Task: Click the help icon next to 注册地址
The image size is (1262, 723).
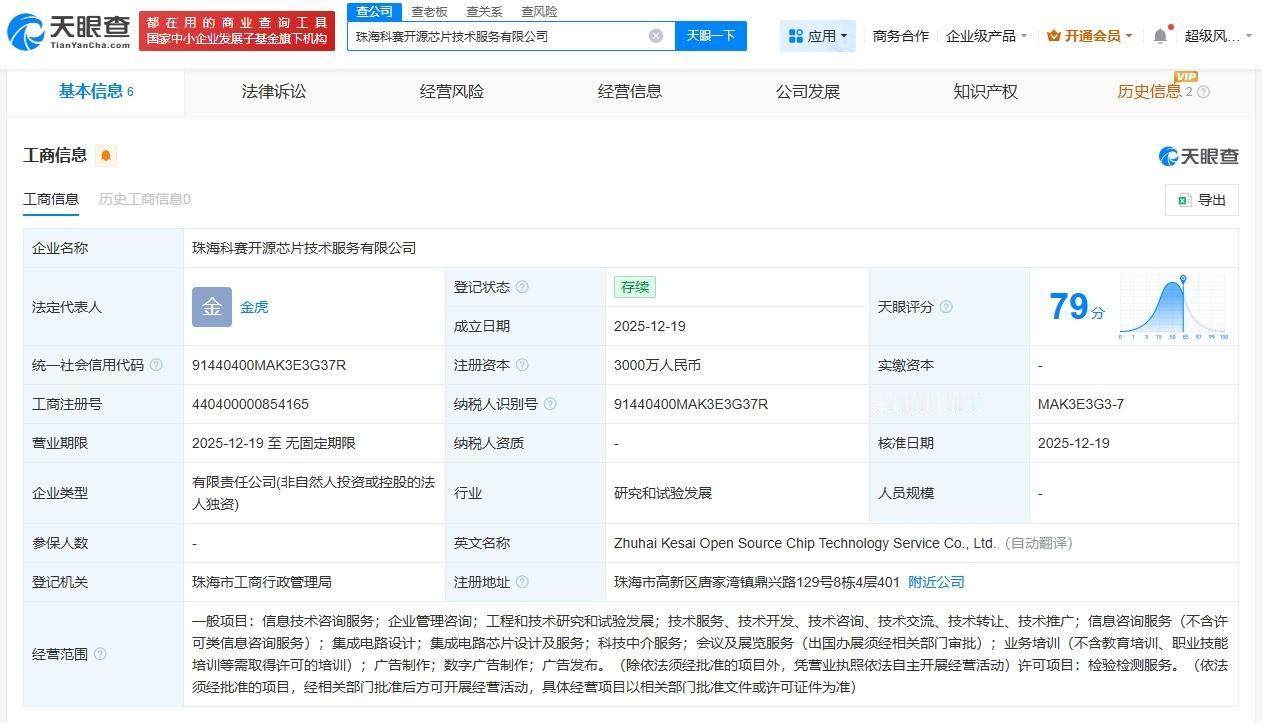Action: pyautogui.click(x=522, y=582)
